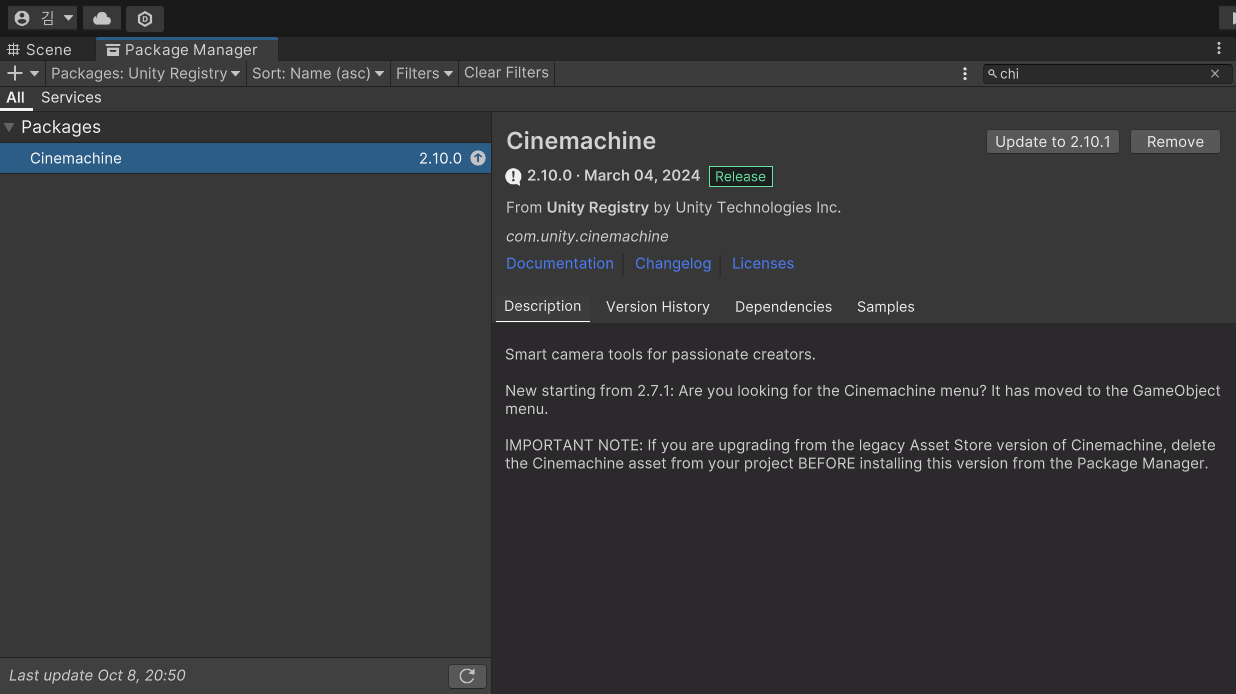Switch to the Scene tab
Screen dimensions: 1236x694
click(x=40, y=49)
